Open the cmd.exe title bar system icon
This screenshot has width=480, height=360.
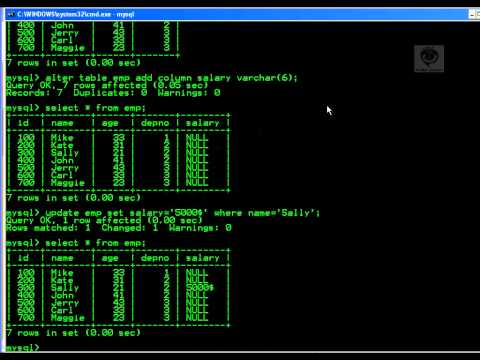[11, 14]
